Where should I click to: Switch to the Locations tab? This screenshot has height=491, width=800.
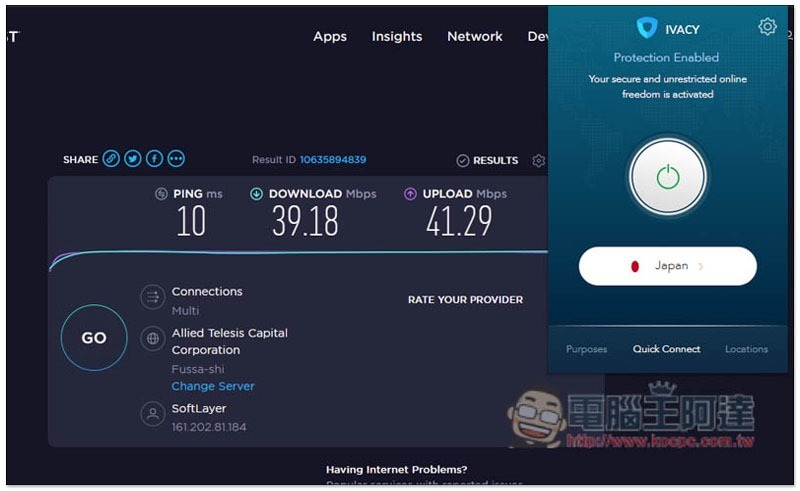746,349
